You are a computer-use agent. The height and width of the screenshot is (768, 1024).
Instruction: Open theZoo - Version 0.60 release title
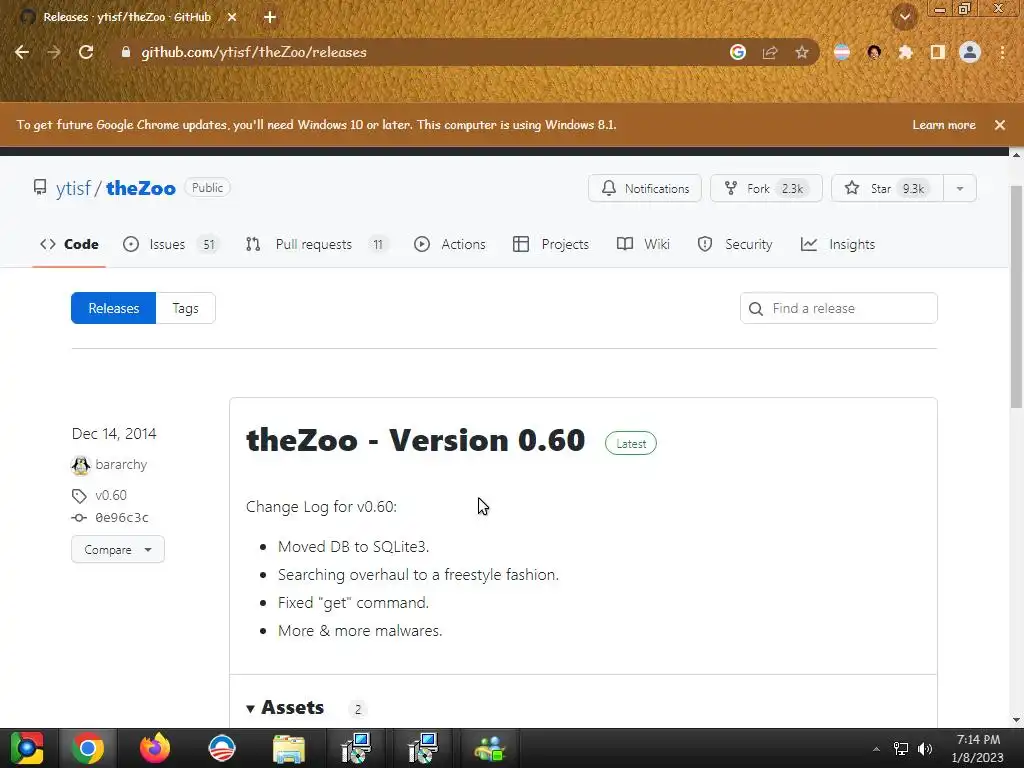[x=415, y=440]
